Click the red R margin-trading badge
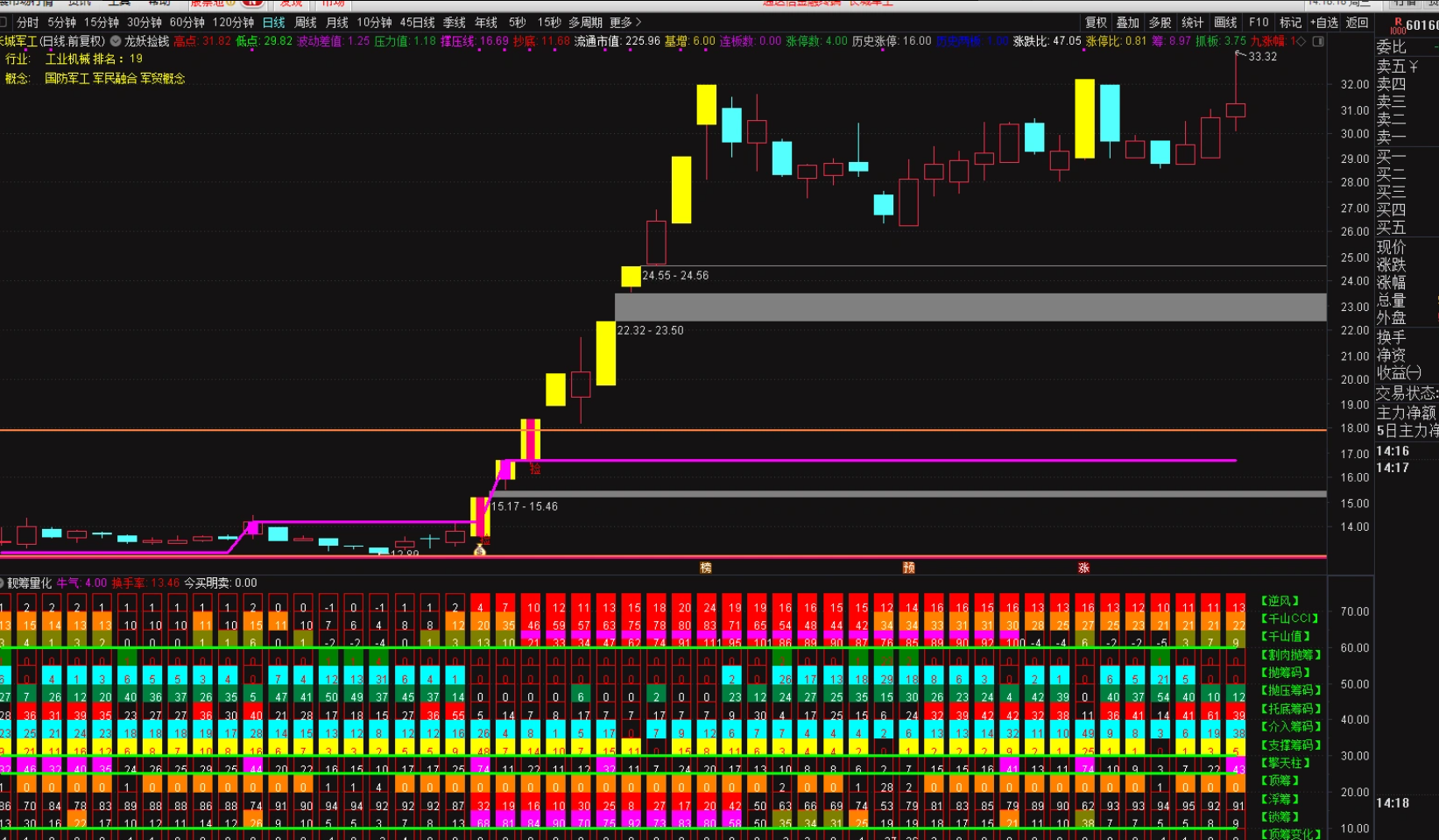 pyautogui.click(x=1398, y=25)
